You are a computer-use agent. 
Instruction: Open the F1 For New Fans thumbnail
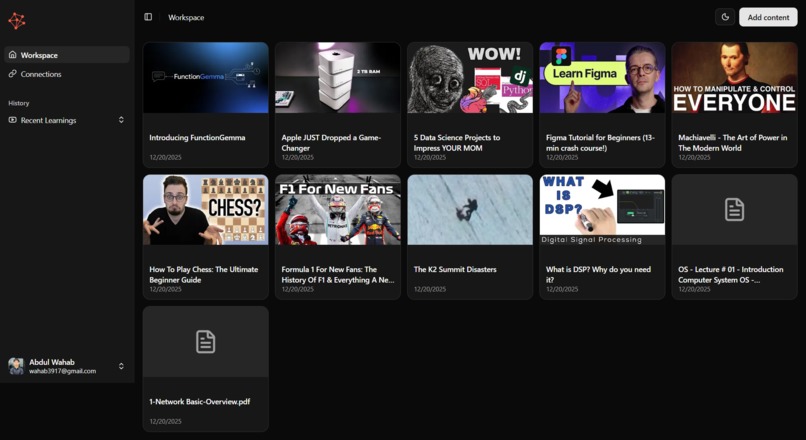coord(338,210)
